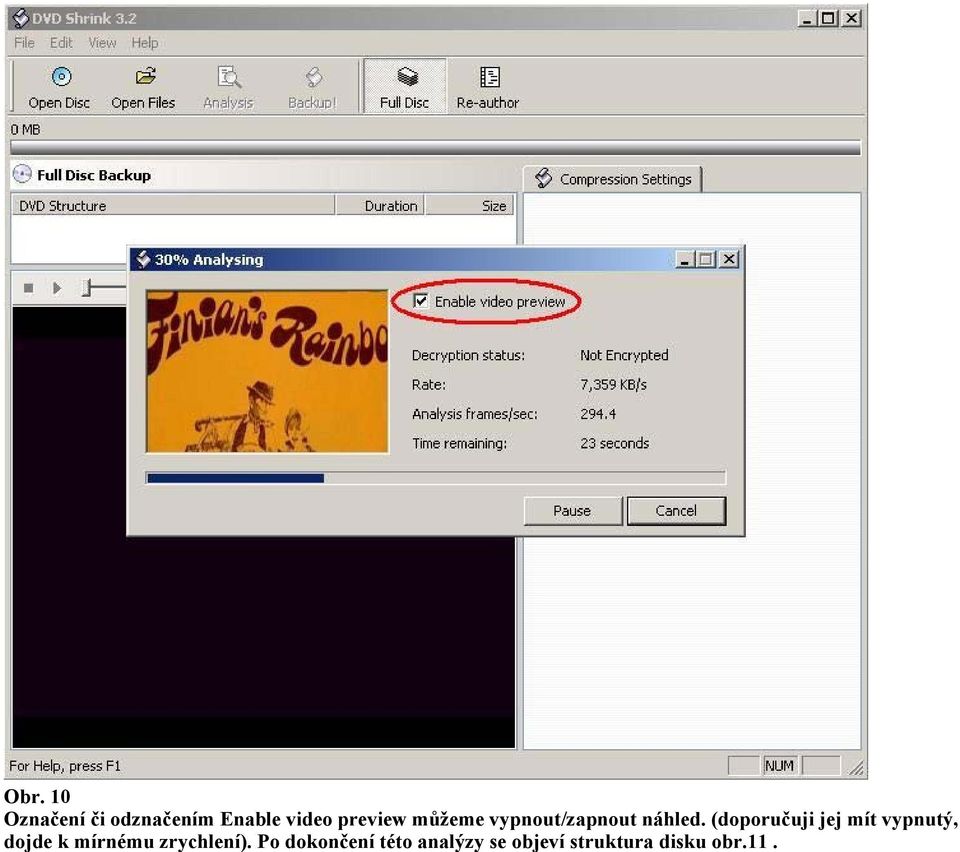Click the Decryption status label
The height and width of the screenshot is (852, 960).
pos(468,355)
